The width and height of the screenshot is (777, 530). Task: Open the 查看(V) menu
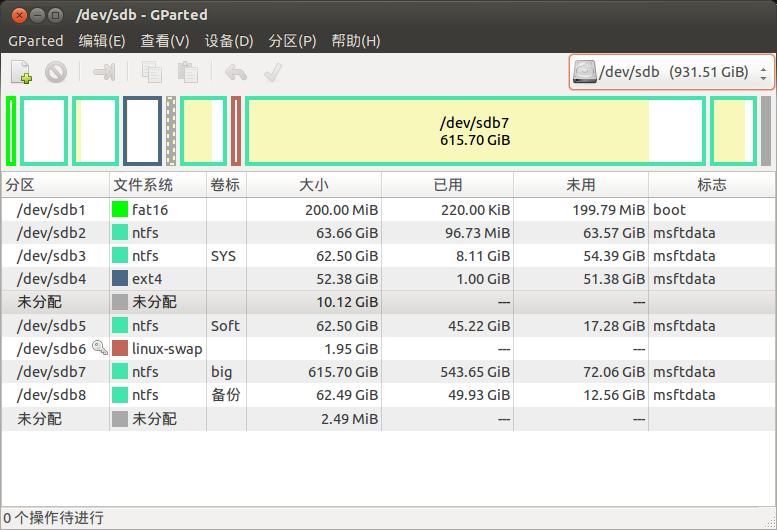165,41
